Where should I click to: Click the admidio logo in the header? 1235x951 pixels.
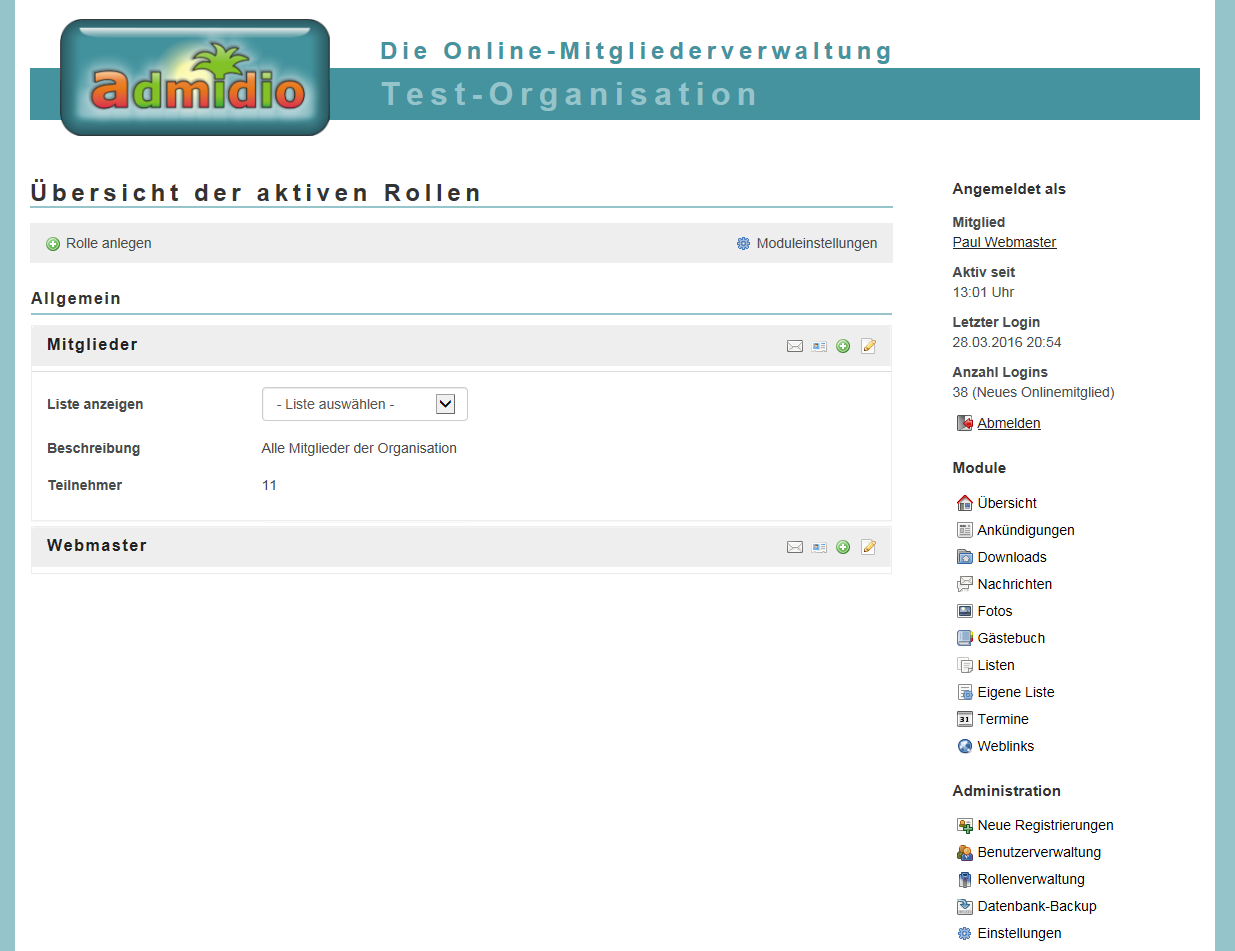pos(195,78)
